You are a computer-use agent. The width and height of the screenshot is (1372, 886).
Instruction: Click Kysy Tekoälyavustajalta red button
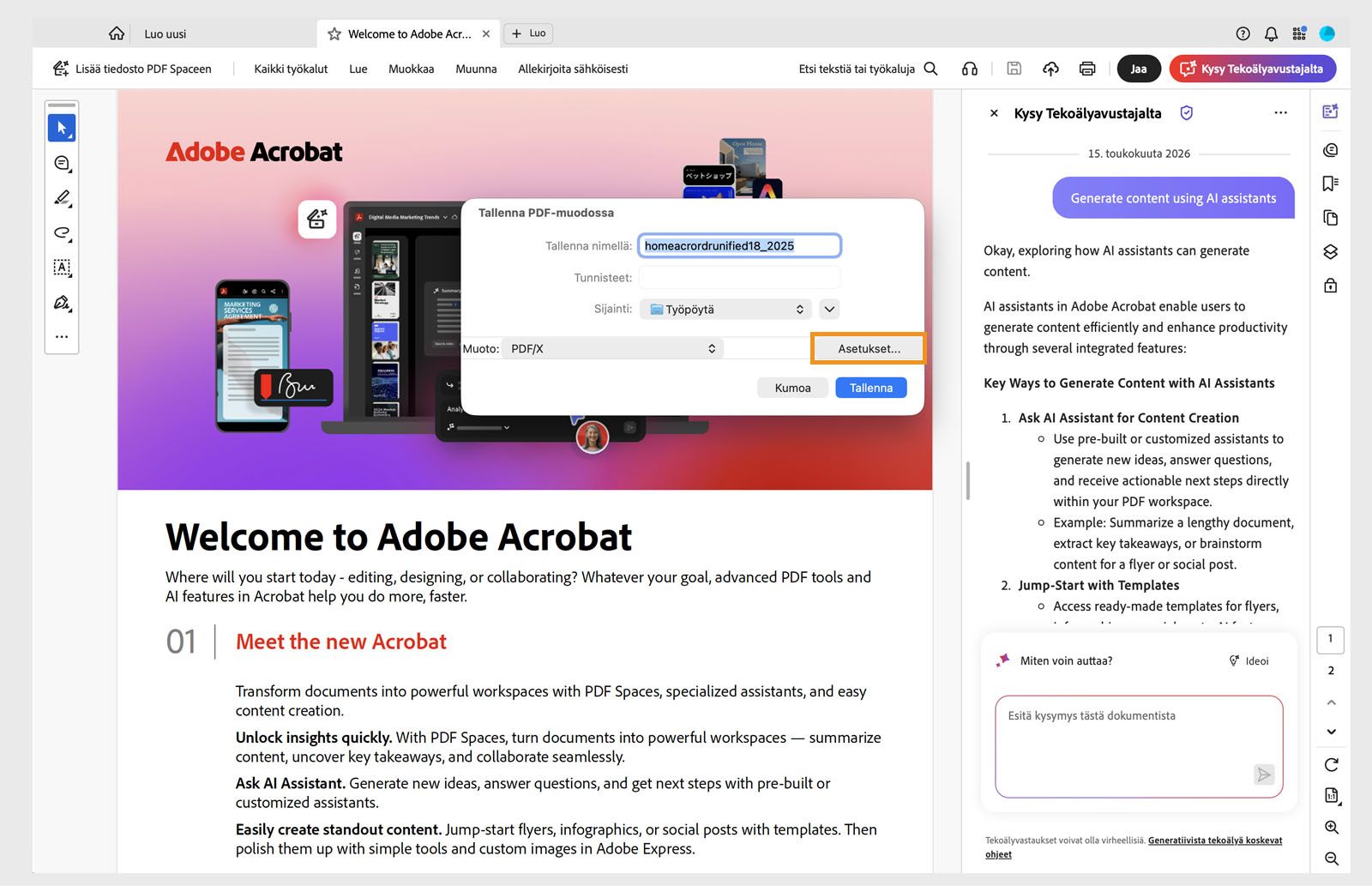1253,69
